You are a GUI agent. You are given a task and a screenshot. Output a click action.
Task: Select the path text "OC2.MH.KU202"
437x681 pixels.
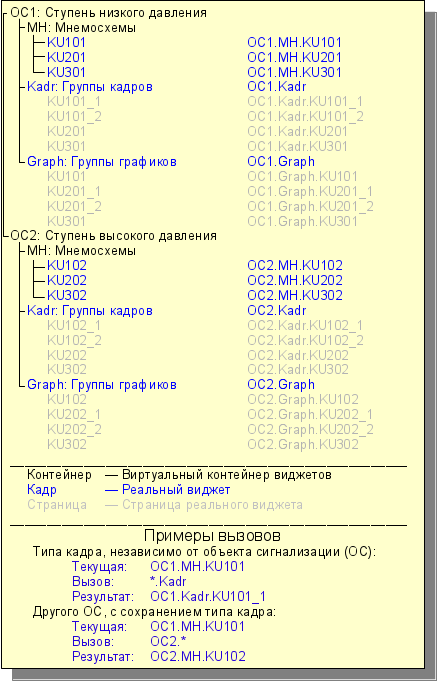pyautogui.click(x=295, y=280)
